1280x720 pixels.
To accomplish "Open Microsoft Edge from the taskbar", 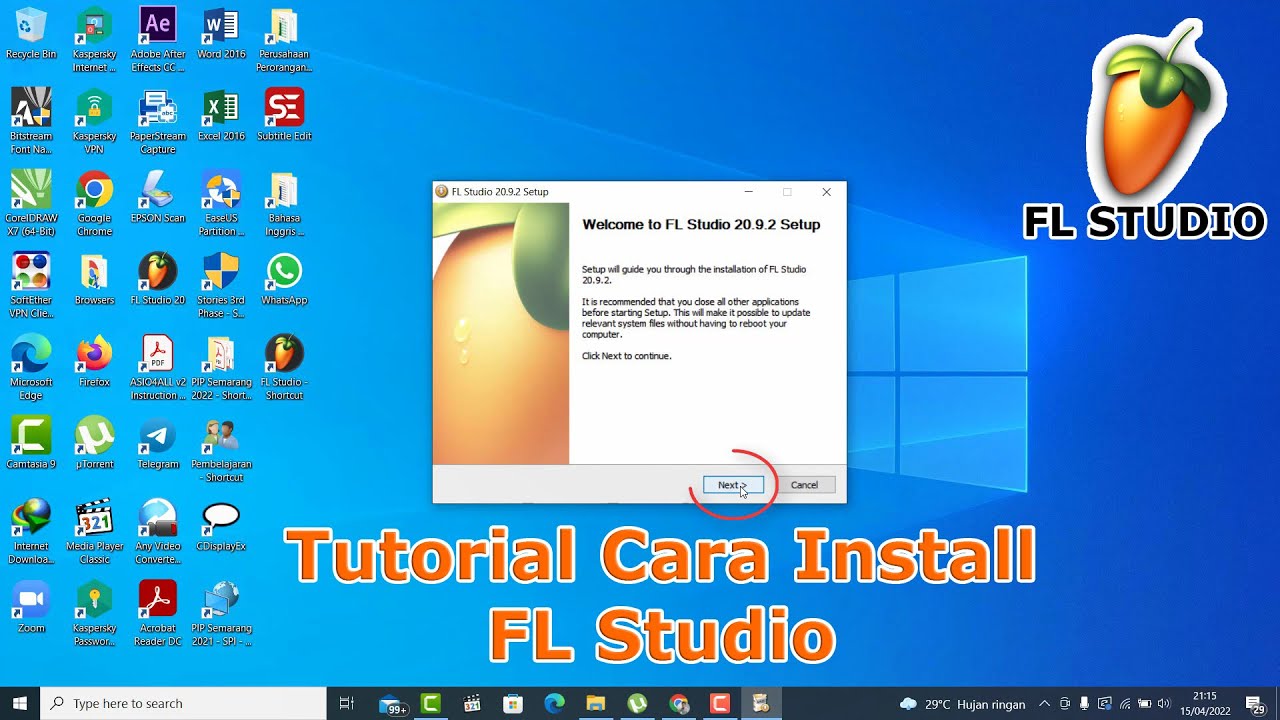I will point(555,703).
